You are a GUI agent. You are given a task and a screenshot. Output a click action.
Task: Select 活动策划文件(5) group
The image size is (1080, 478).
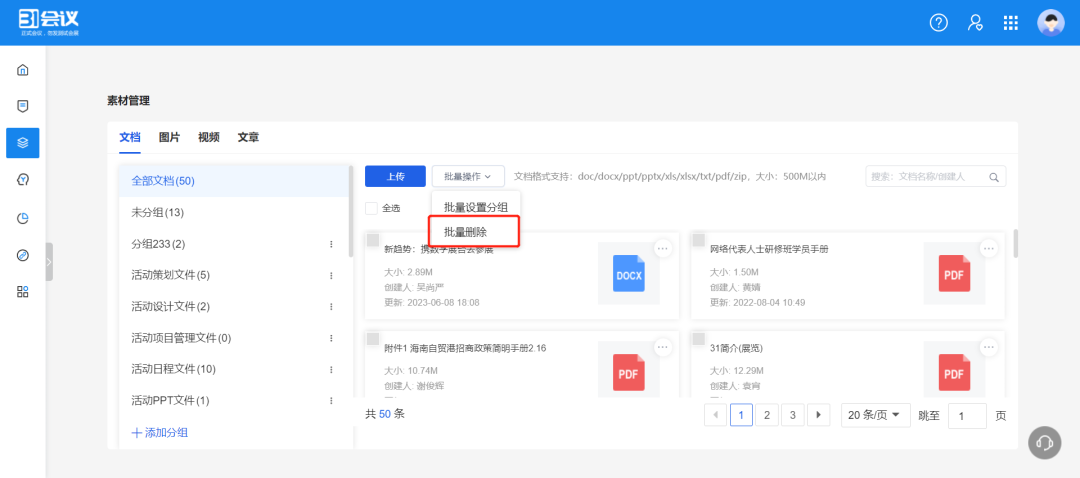coord(233,276)
